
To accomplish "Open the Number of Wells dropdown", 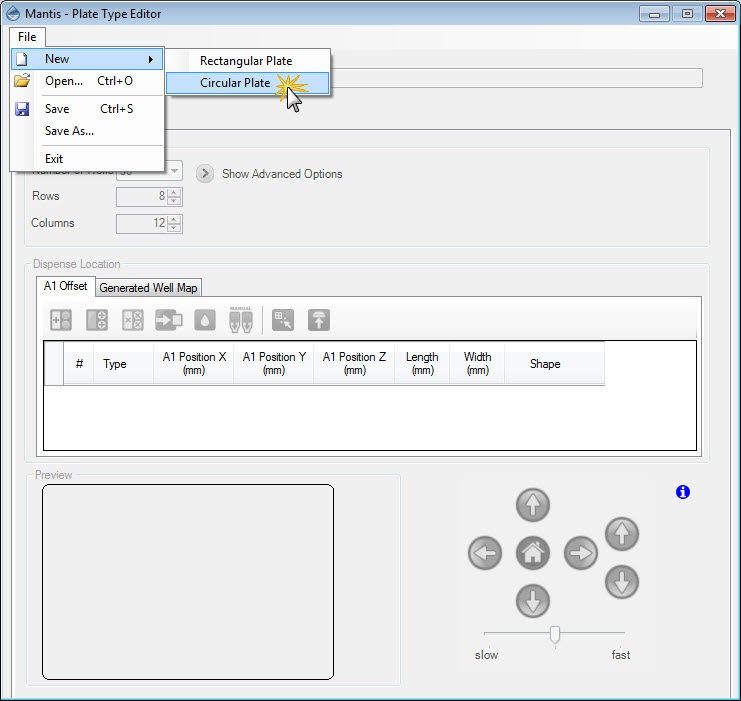I will click(x=174, y=171).
